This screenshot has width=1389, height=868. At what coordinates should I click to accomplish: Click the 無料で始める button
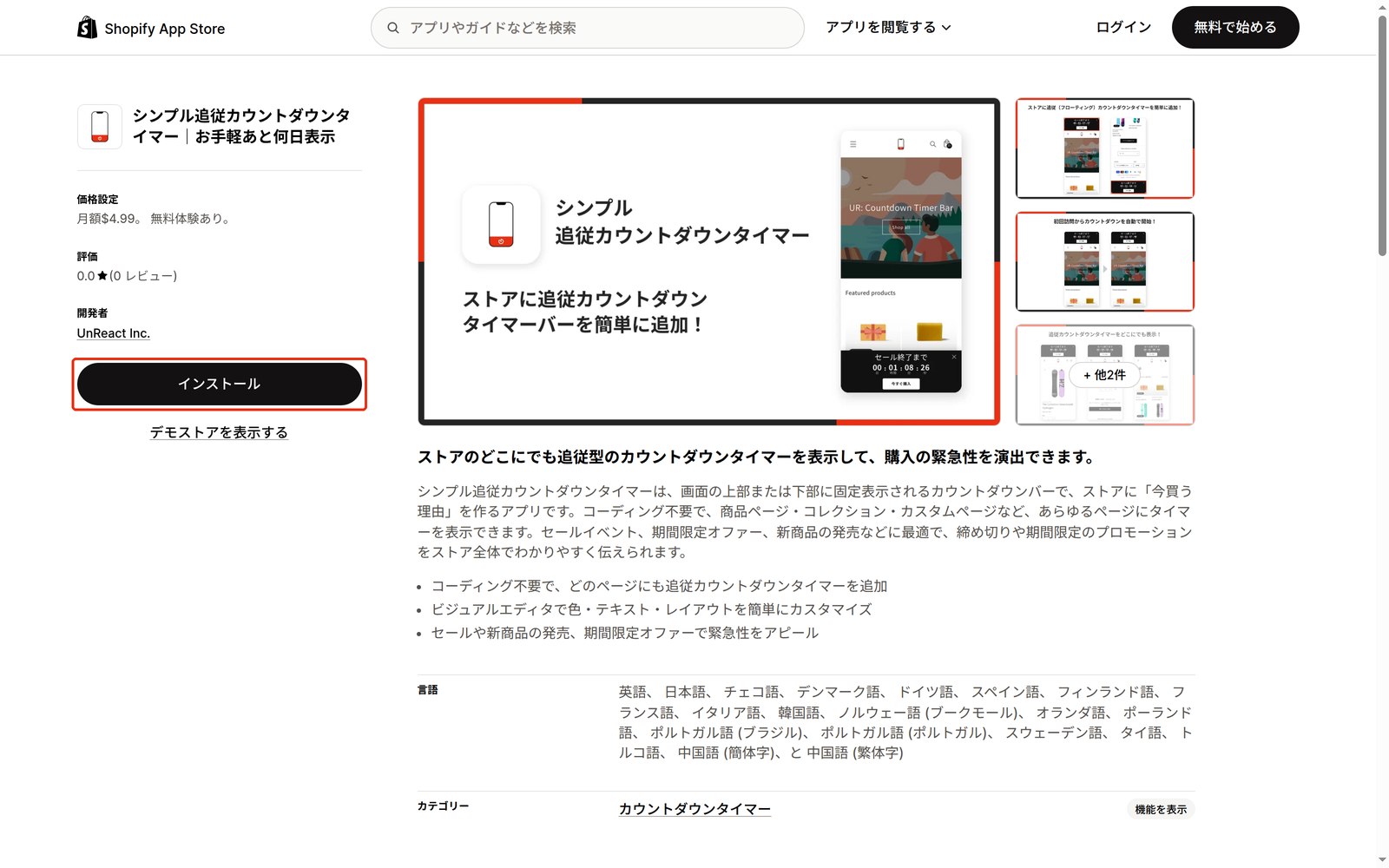(x=1235, y=28)
